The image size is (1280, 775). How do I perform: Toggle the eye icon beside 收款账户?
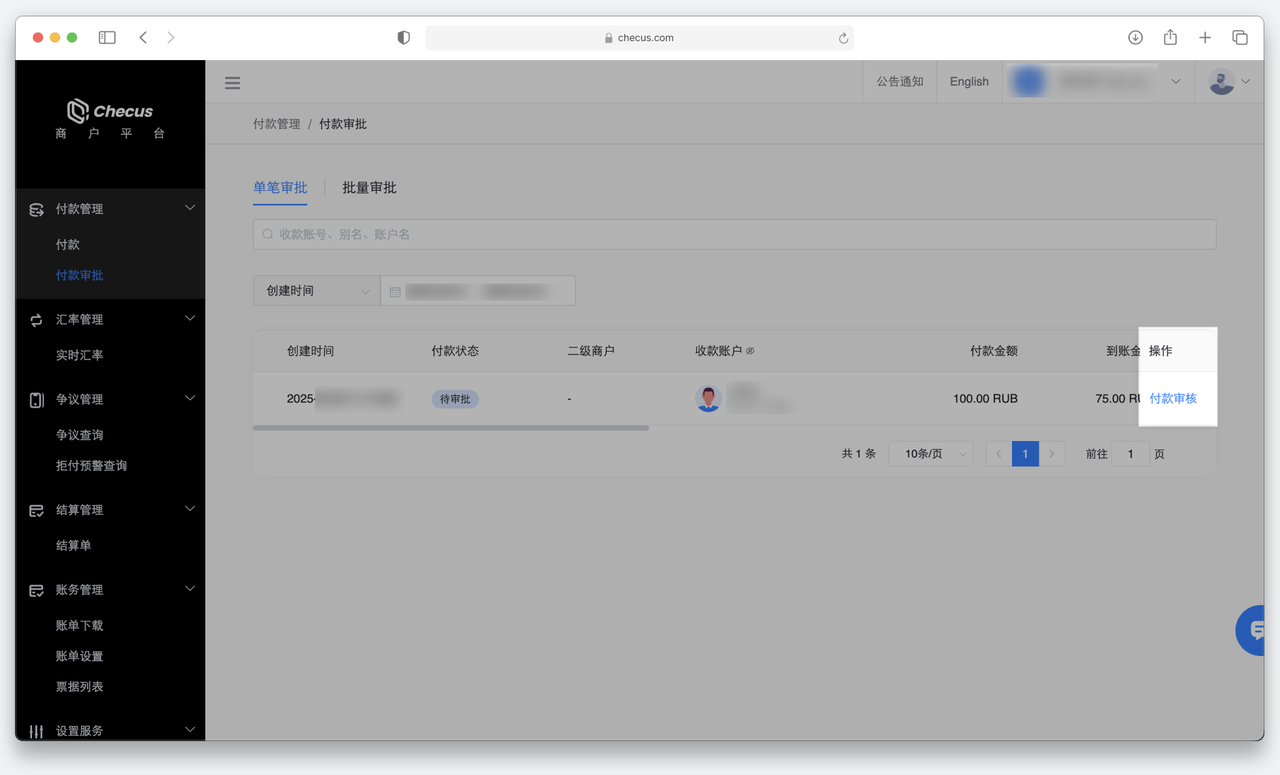[x=750, y=351]
